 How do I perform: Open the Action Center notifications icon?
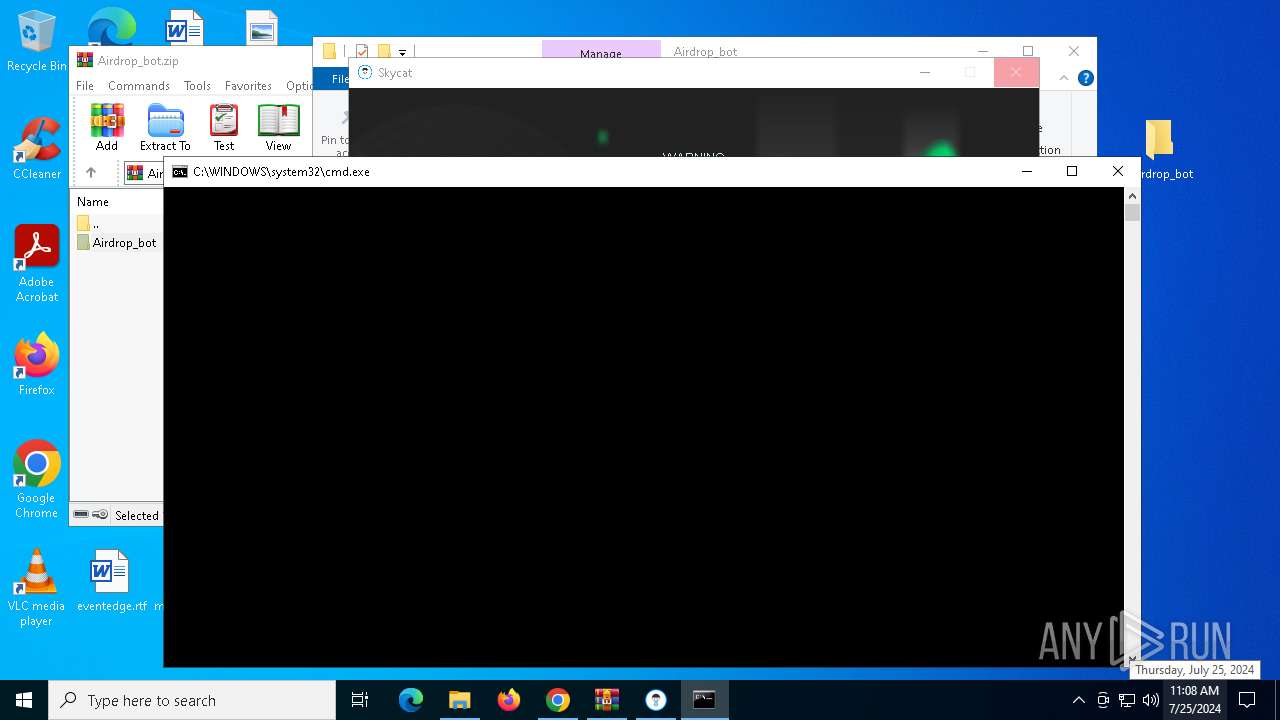pos(1248,700)
